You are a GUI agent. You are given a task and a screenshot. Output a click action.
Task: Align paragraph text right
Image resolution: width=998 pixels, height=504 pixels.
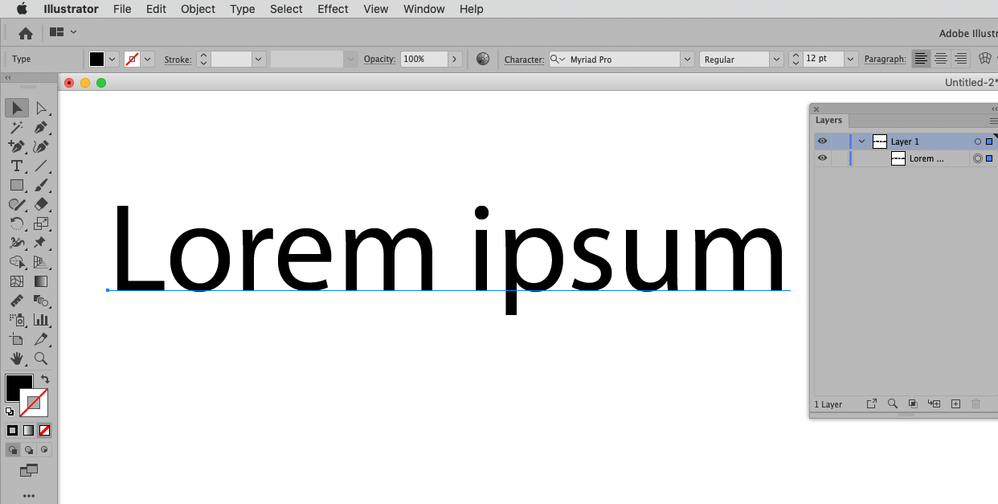(960, 59)
